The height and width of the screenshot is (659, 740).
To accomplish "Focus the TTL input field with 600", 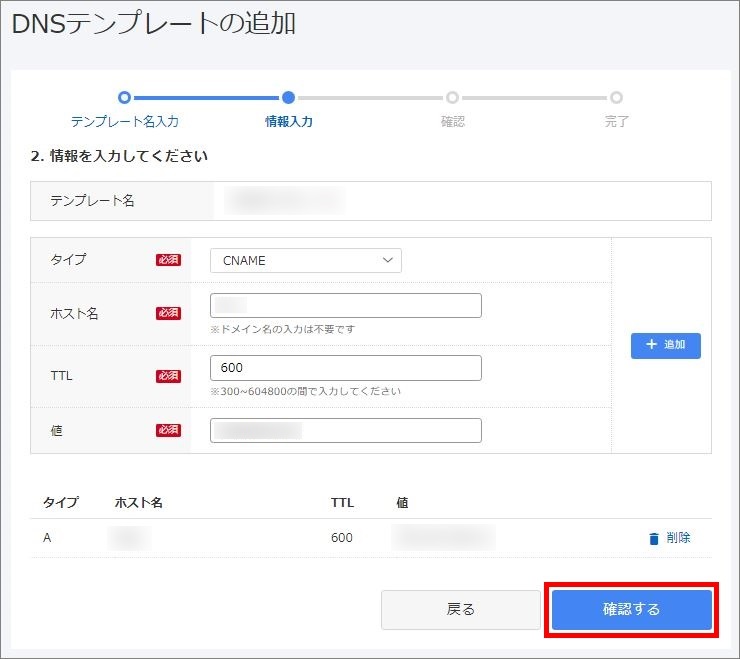I will 345,368.
